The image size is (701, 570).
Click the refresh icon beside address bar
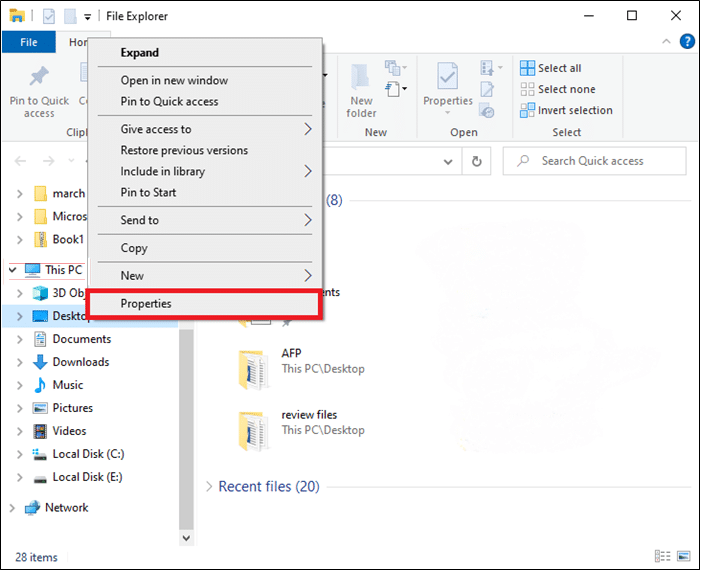click(477, 161)
